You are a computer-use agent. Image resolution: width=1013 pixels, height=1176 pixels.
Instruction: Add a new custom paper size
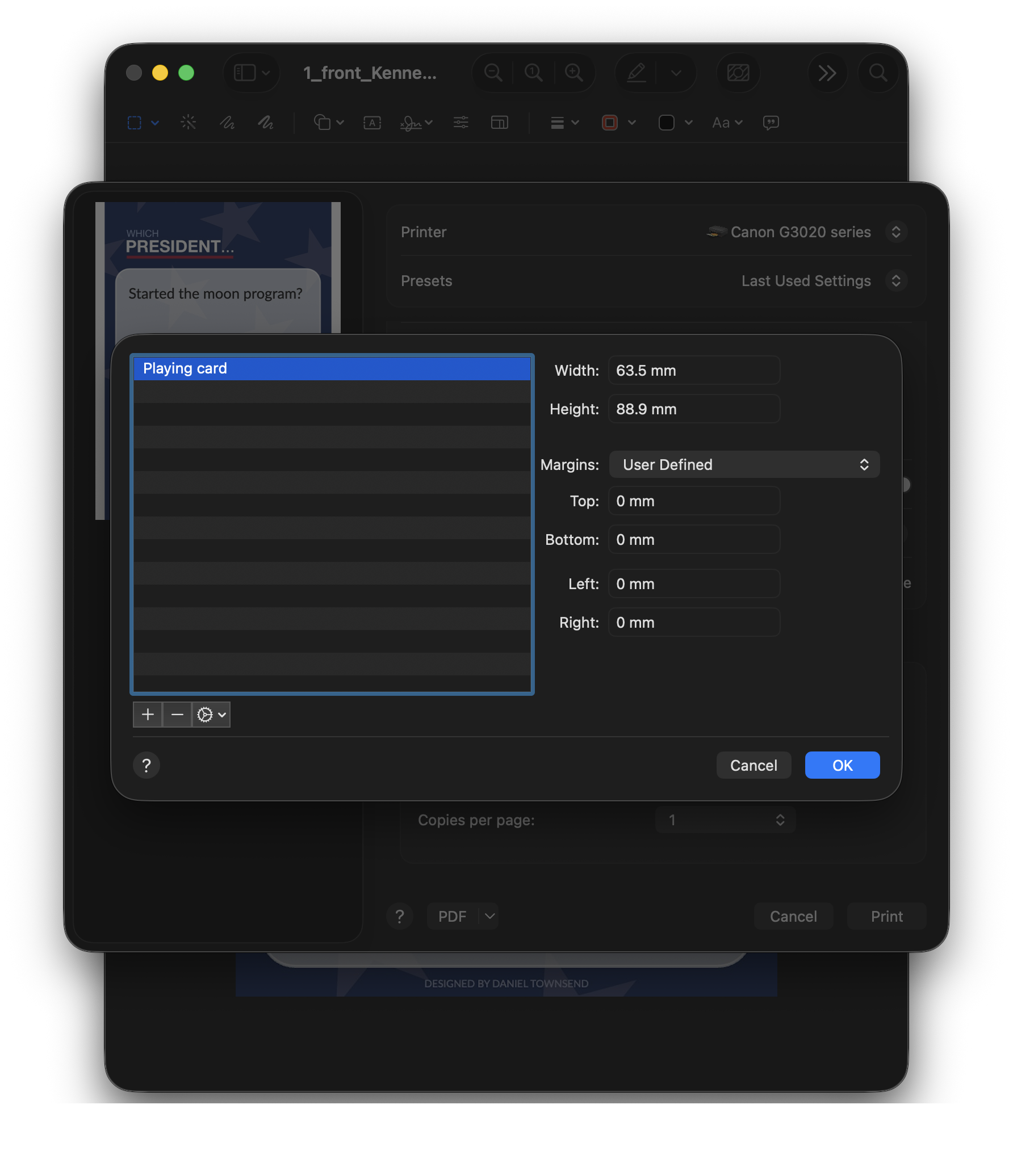point(148,715)
